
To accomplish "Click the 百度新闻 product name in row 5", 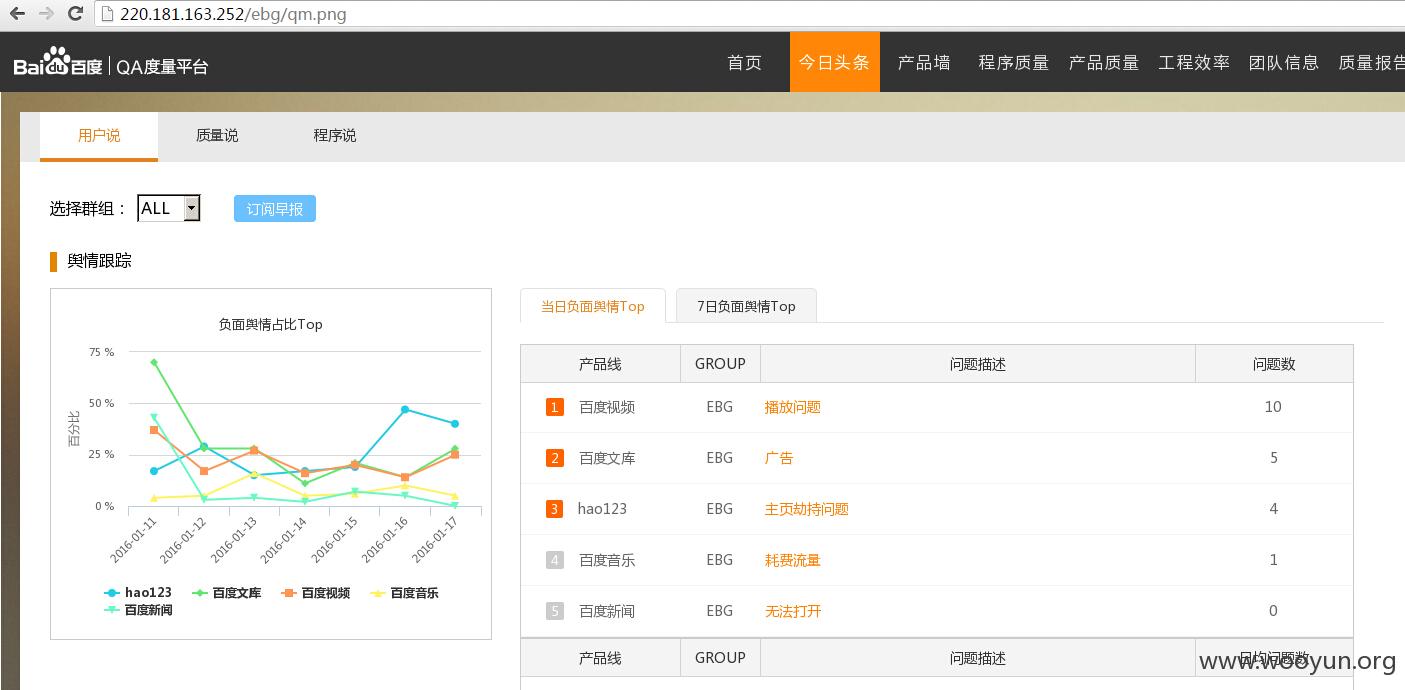I will click(607, 611).
